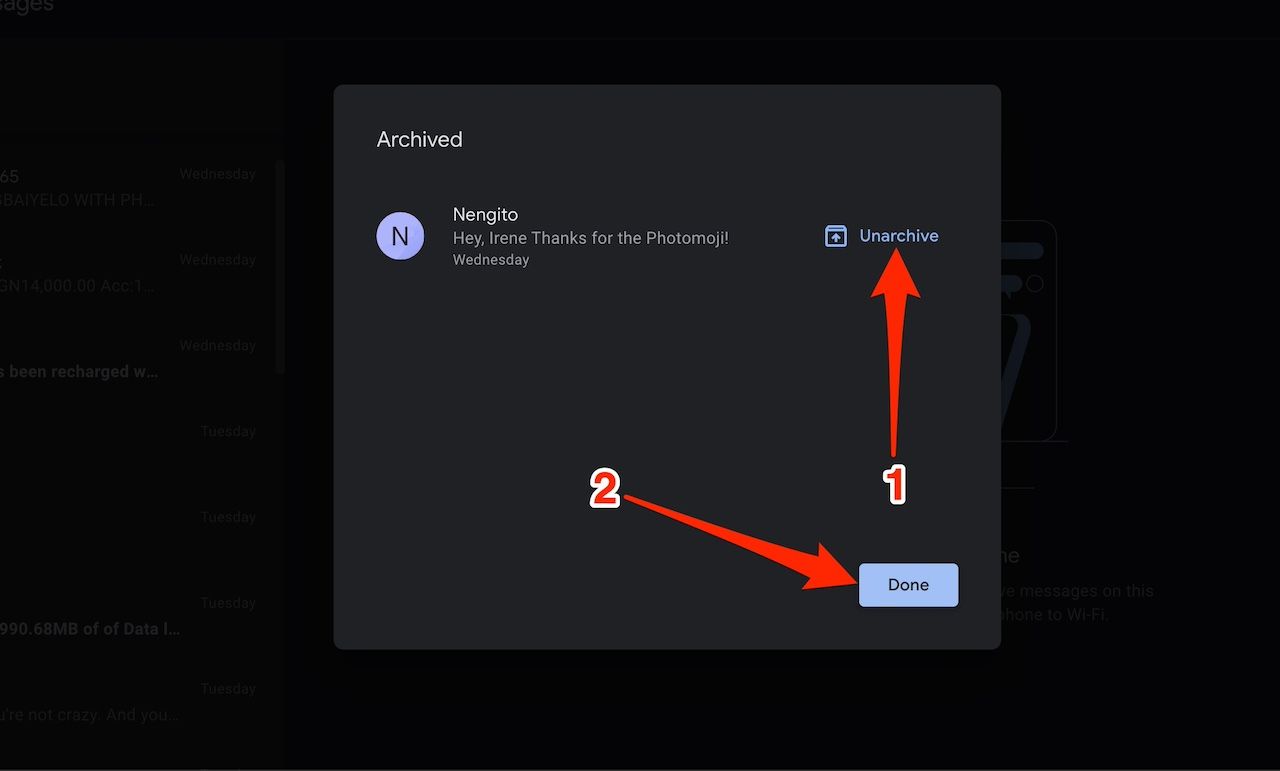
Task: Open the 'been recharged' conversation
Action: 78,371
